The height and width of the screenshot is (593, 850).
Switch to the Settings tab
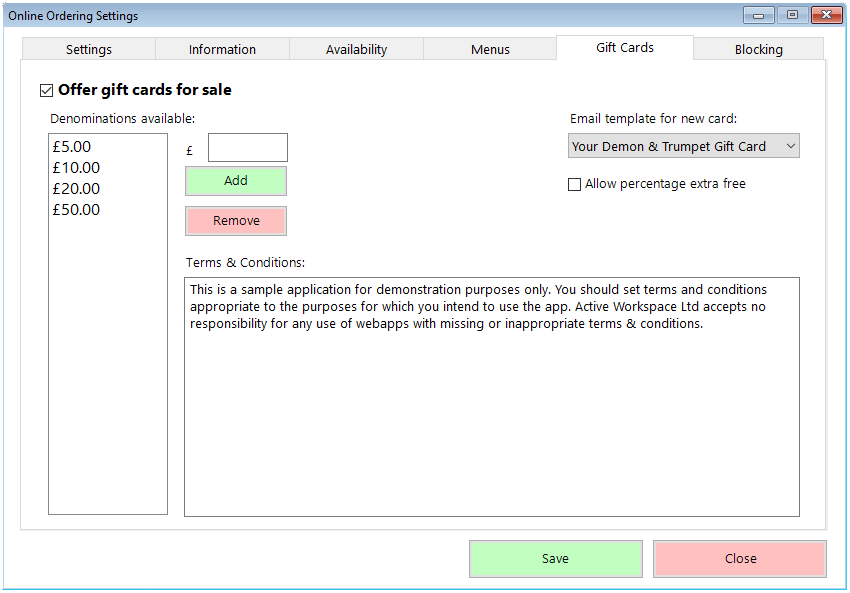pos(88,48)
